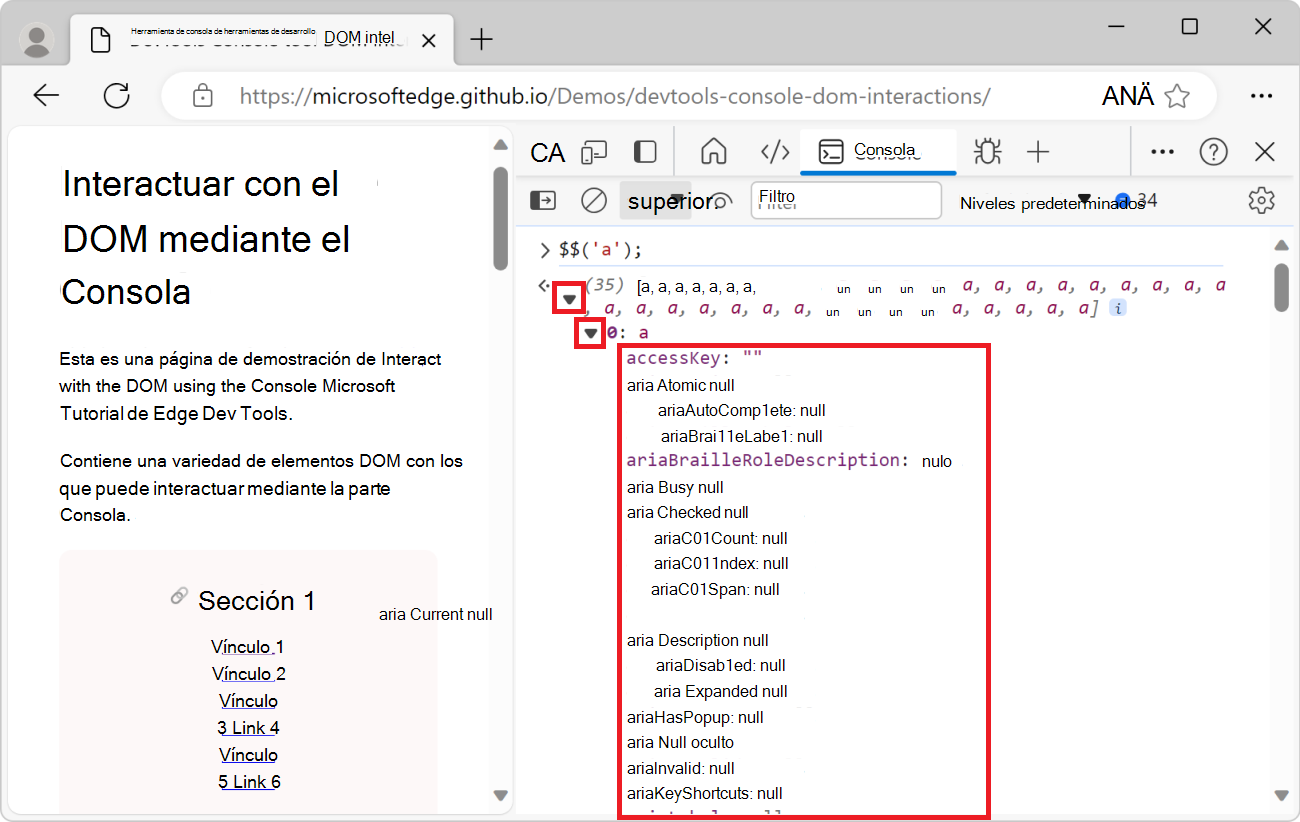Open the Sources panel icon
The width and height of the screenshot is (1300, 822).
click(x=775, y=152)
